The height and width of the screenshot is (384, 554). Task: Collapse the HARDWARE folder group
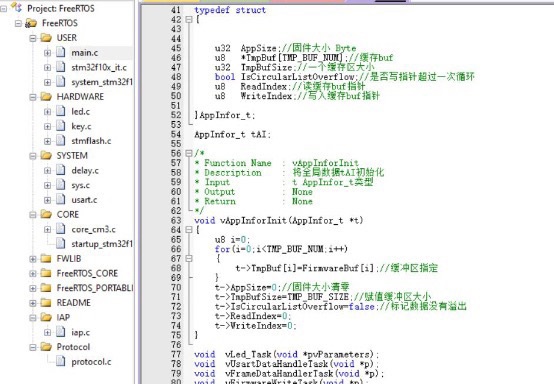click(x=33, y=97)
